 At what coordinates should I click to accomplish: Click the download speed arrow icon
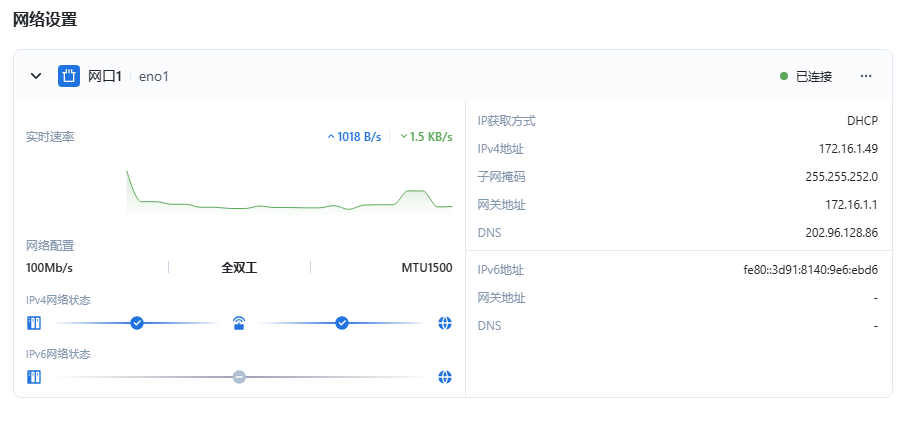pos(404,137)
